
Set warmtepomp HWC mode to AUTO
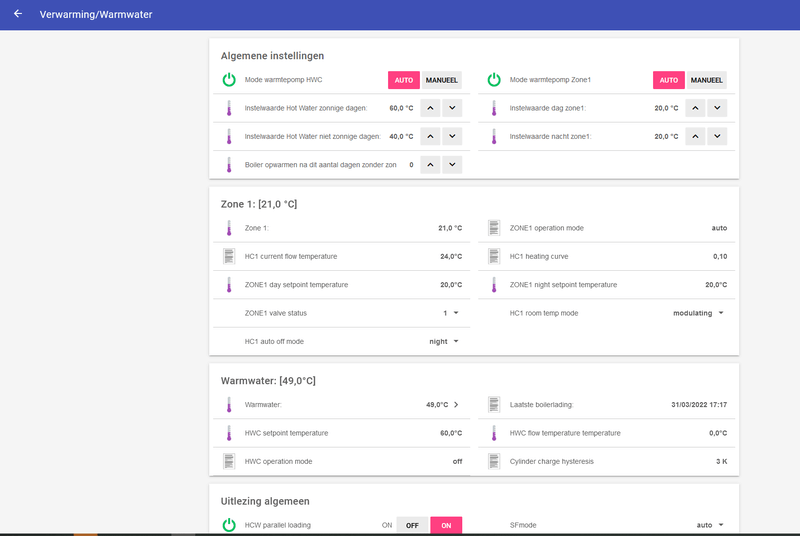(404, 80)
